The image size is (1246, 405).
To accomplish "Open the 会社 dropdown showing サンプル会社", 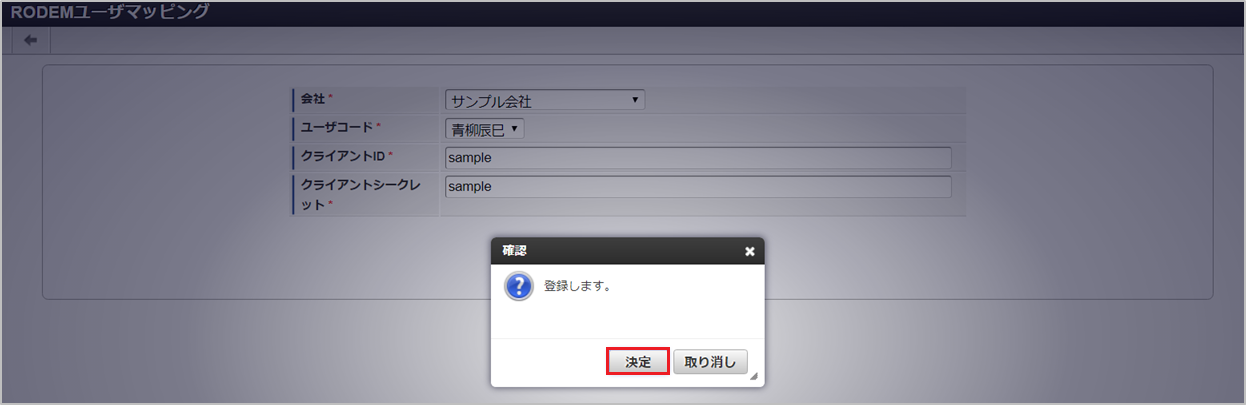I will click(545, 100).
